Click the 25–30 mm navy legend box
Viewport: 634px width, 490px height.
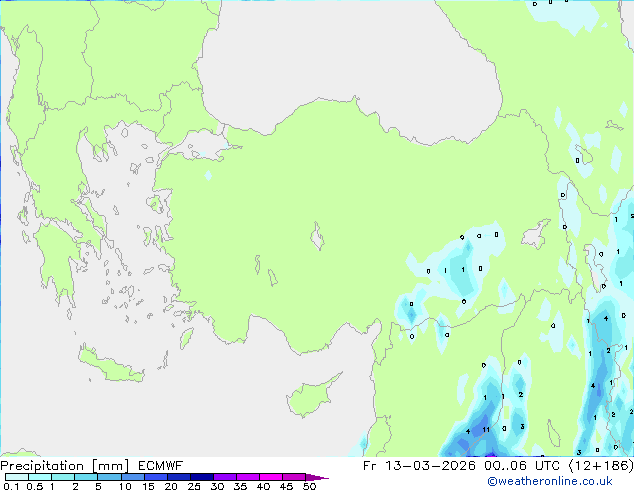coord(201,477)
